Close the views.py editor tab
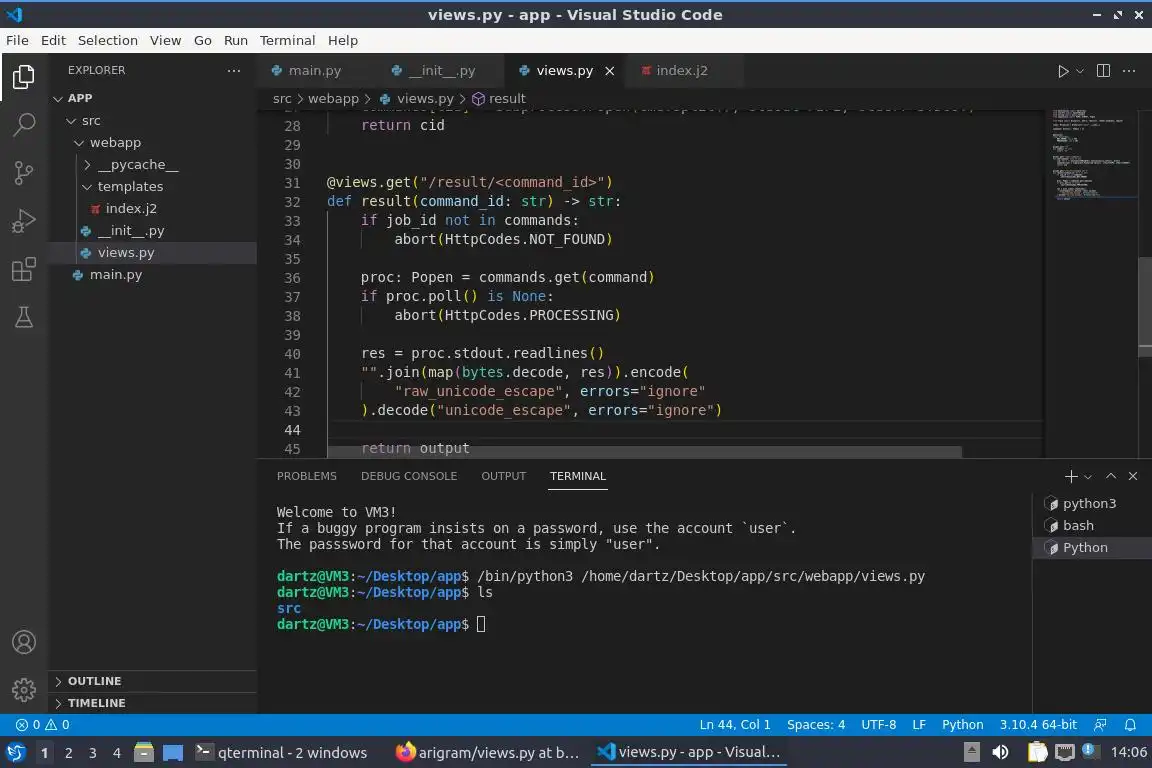 (x=609, y=71)
